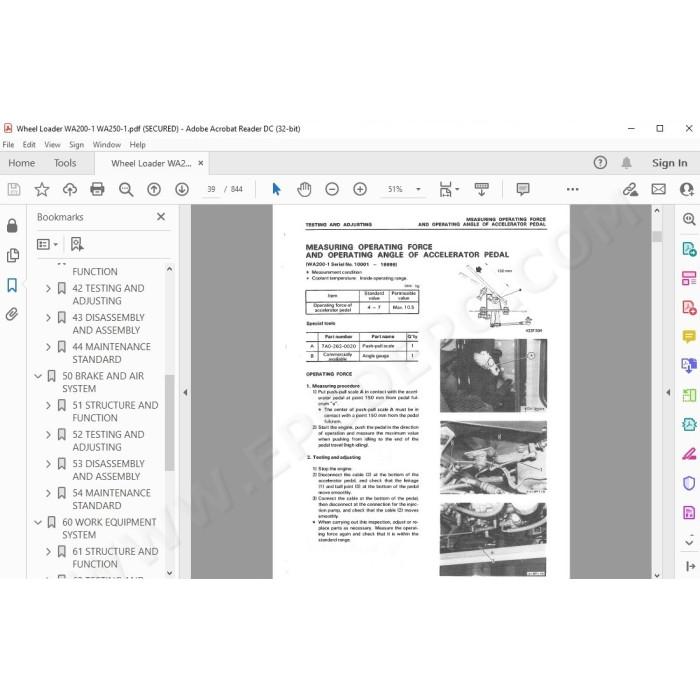This screenshot has height=700, width=700.
Task: Switch to the Tools tab
Action: 65,163
